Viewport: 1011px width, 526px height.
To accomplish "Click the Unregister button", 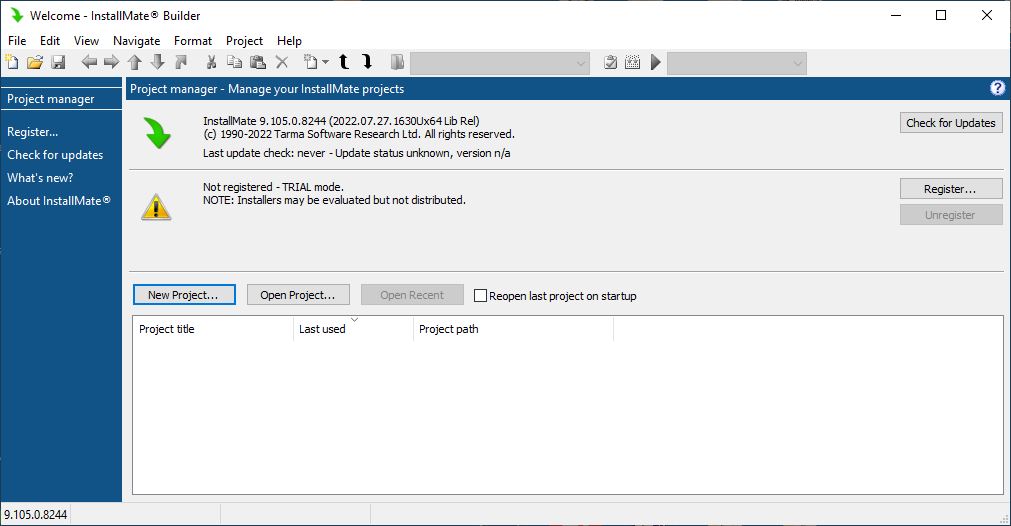I will pyautogui.click(x=951, y=215).
